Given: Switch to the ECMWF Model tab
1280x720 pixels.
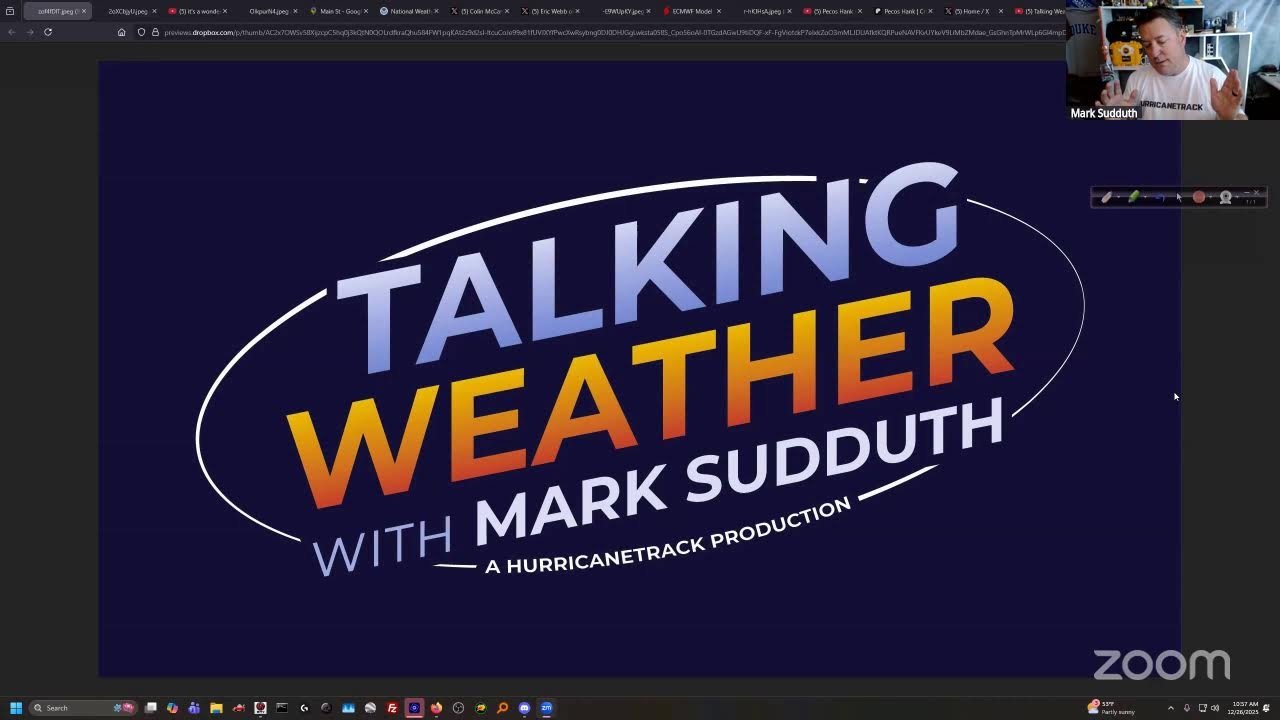Looking at the screenshot, I should [x=692, y=11].
